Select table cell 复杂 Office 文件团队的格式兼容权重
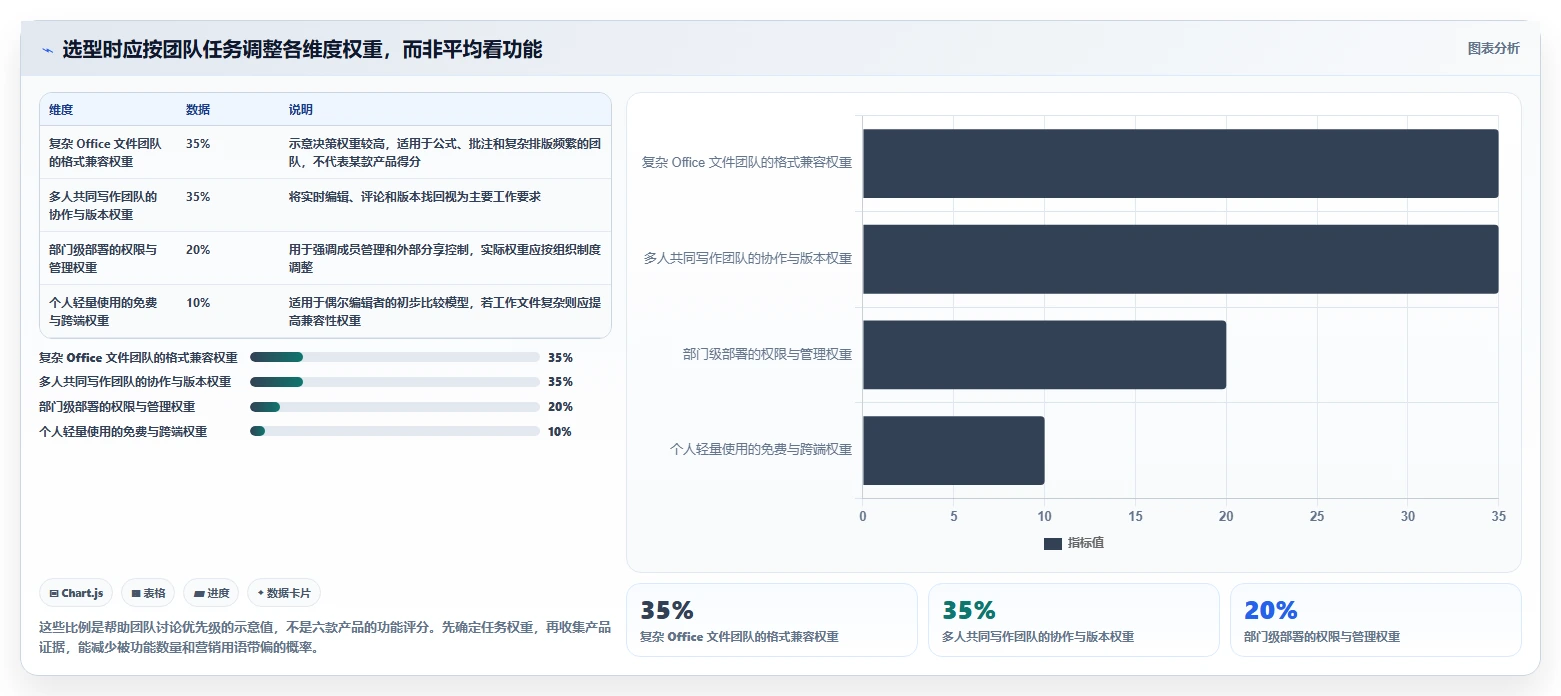Viewport: 1561px width, 696px height. 106,152
